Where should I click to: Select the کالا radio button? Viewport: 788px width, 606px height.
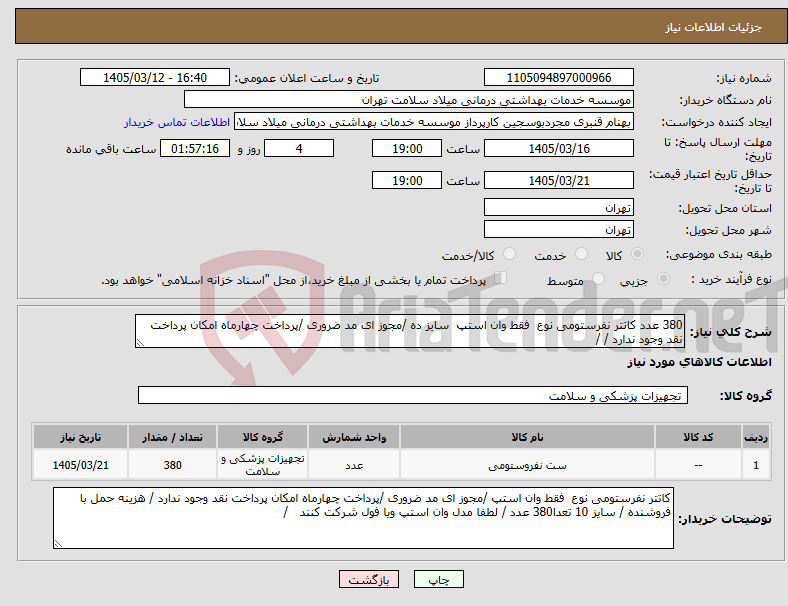click(x=637, y=254)
